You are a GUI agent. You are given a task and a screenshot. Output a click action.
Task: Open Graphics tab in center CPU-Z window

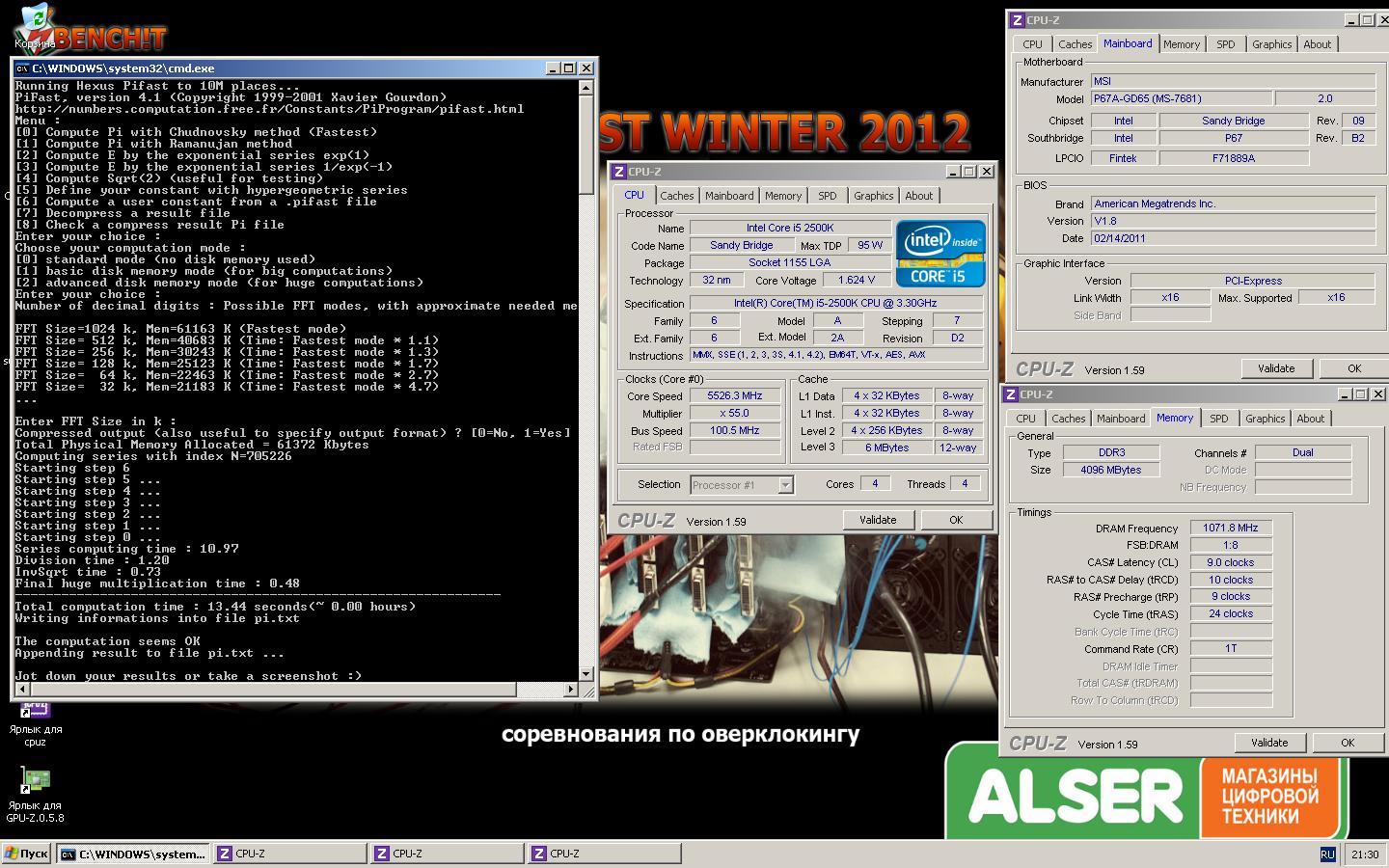(x=874, y=196)
